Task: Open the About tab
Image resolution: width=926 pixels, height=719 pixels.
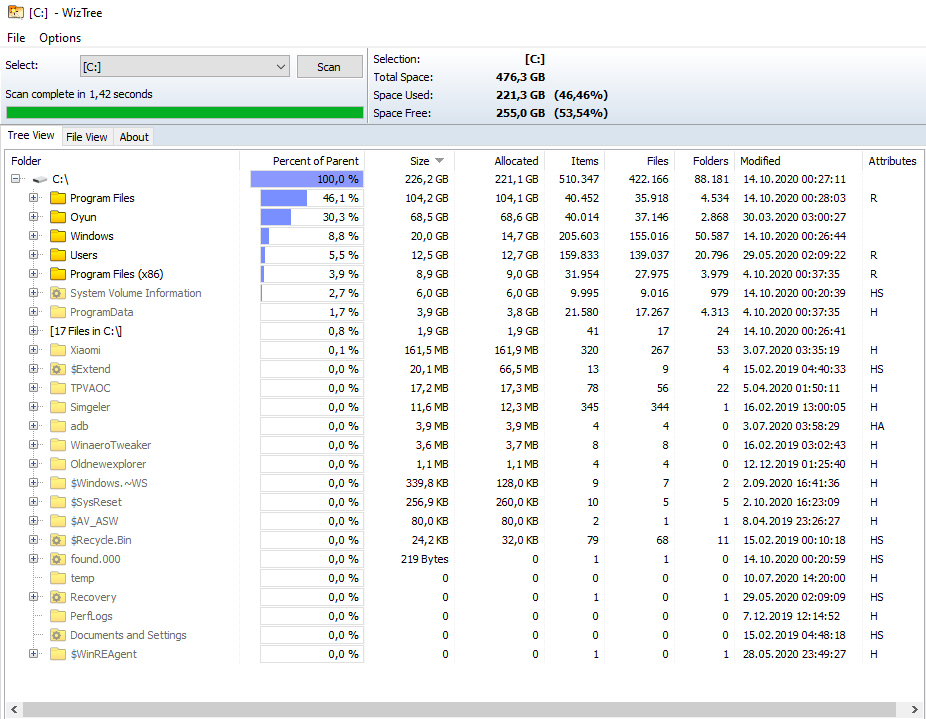Action: pos(134,136)
